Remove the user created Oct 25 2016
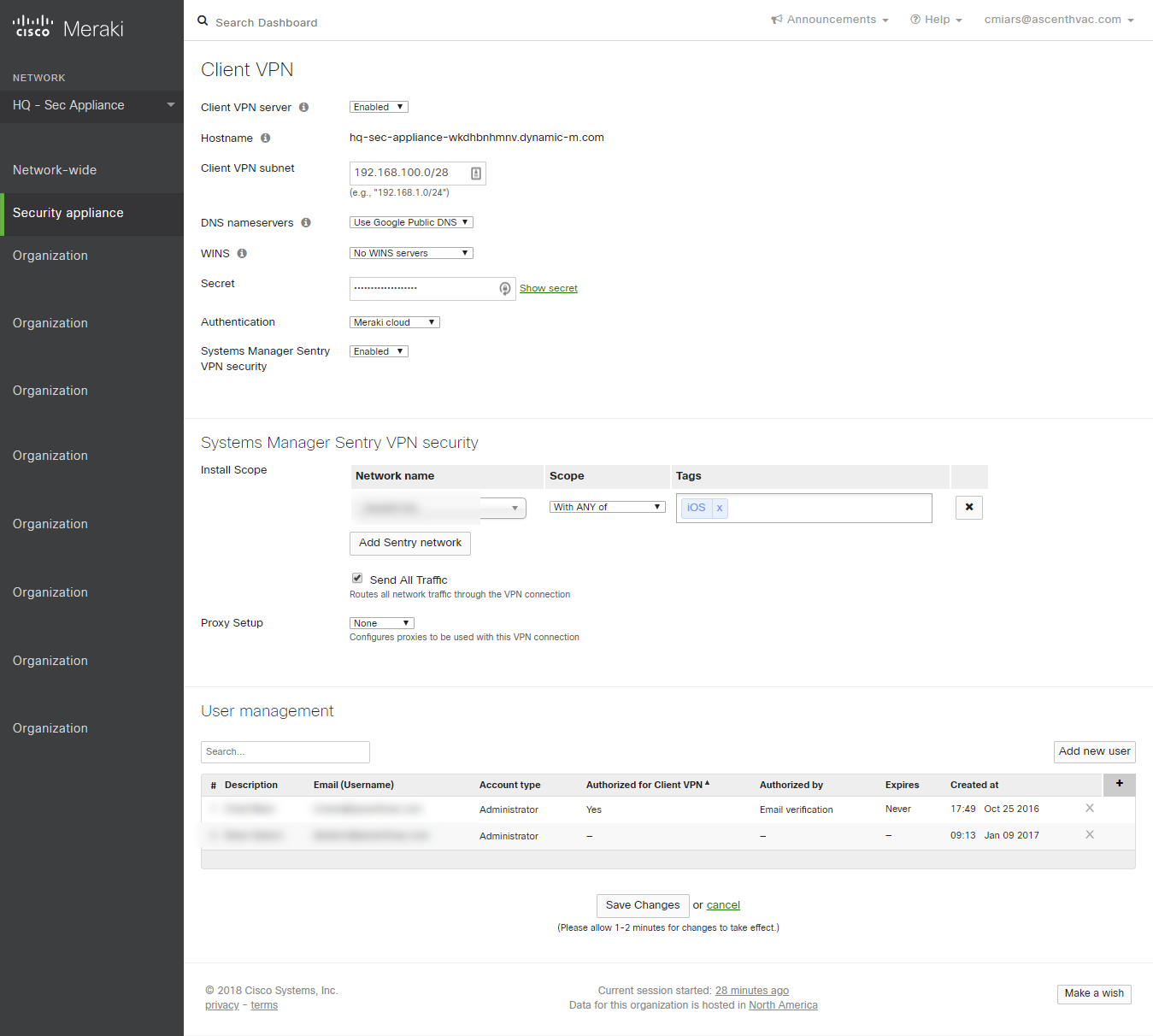 click(1089, 809)
